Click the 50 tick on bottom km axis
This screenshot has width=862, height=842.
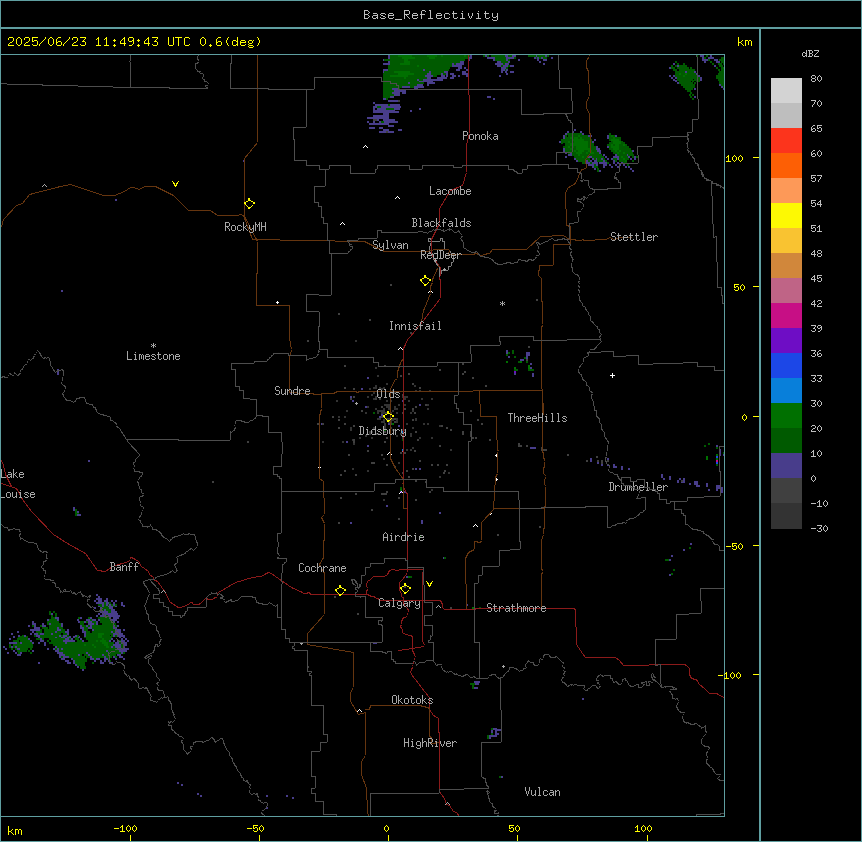pyautogui.click(x=514, y=828)
